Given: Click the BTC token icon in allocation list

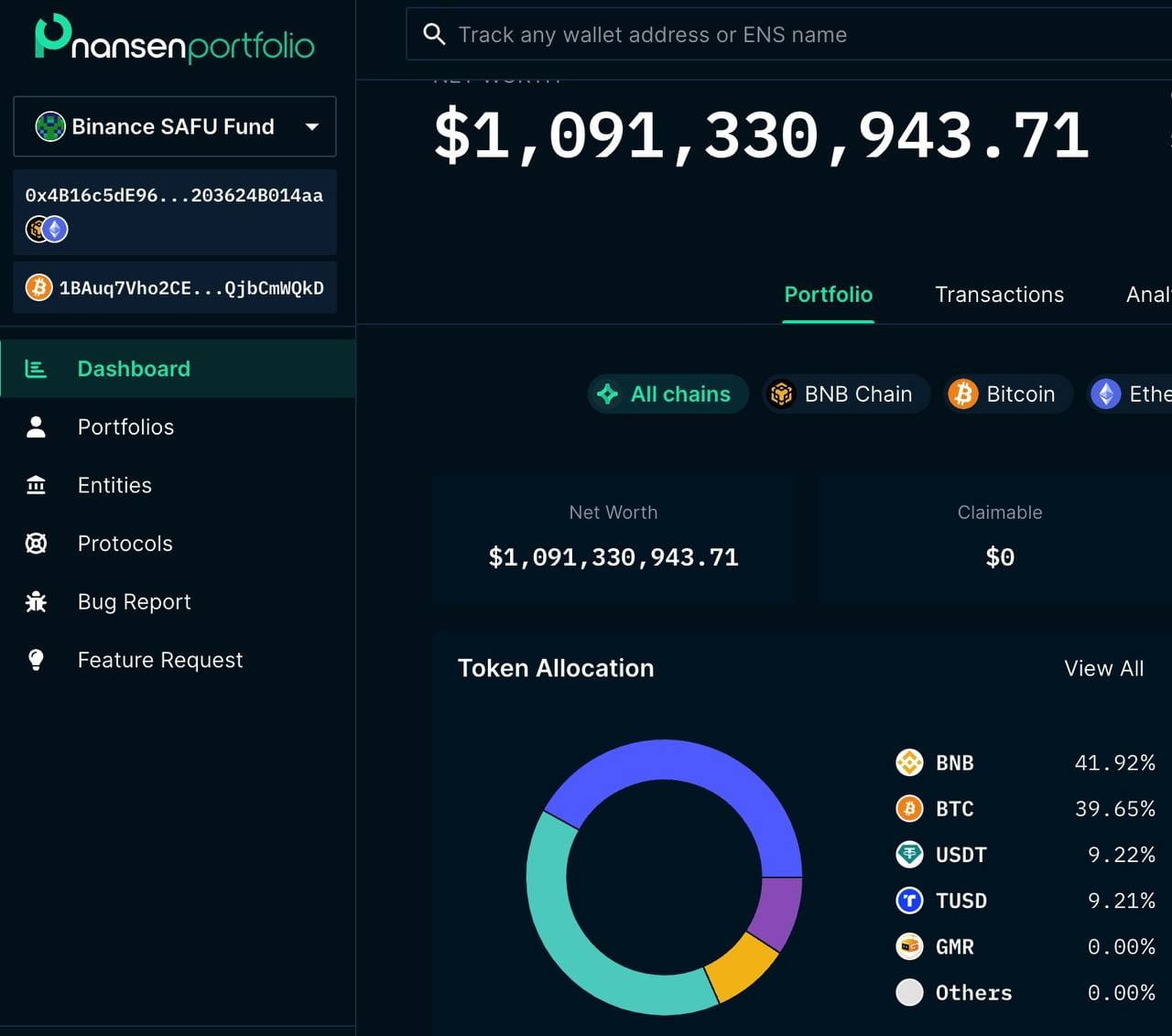Looking at the screenshot, I should click(909, 808).
